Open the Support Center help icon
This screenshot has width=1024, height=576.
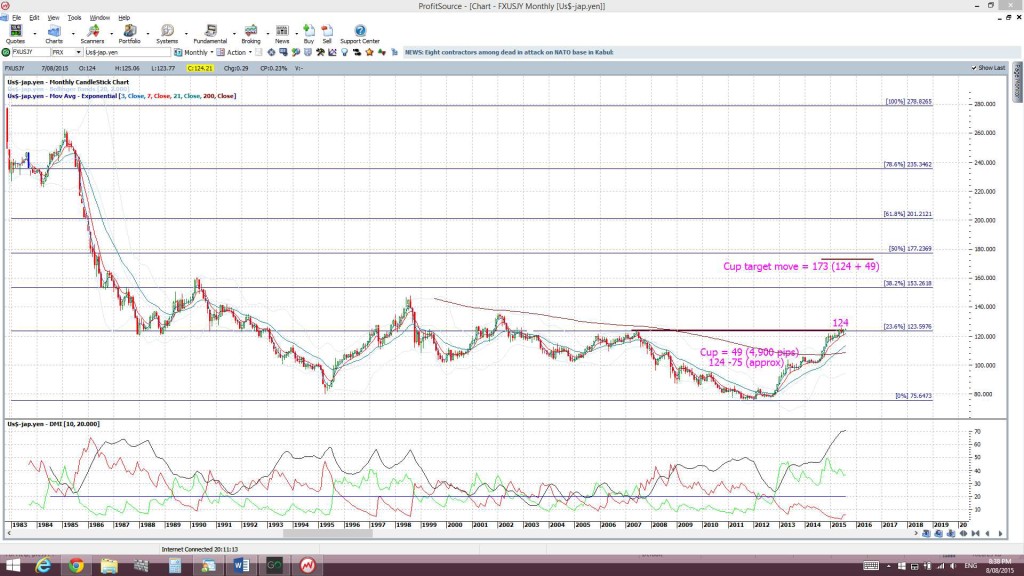pyautogui.click(x=360, y=34)
